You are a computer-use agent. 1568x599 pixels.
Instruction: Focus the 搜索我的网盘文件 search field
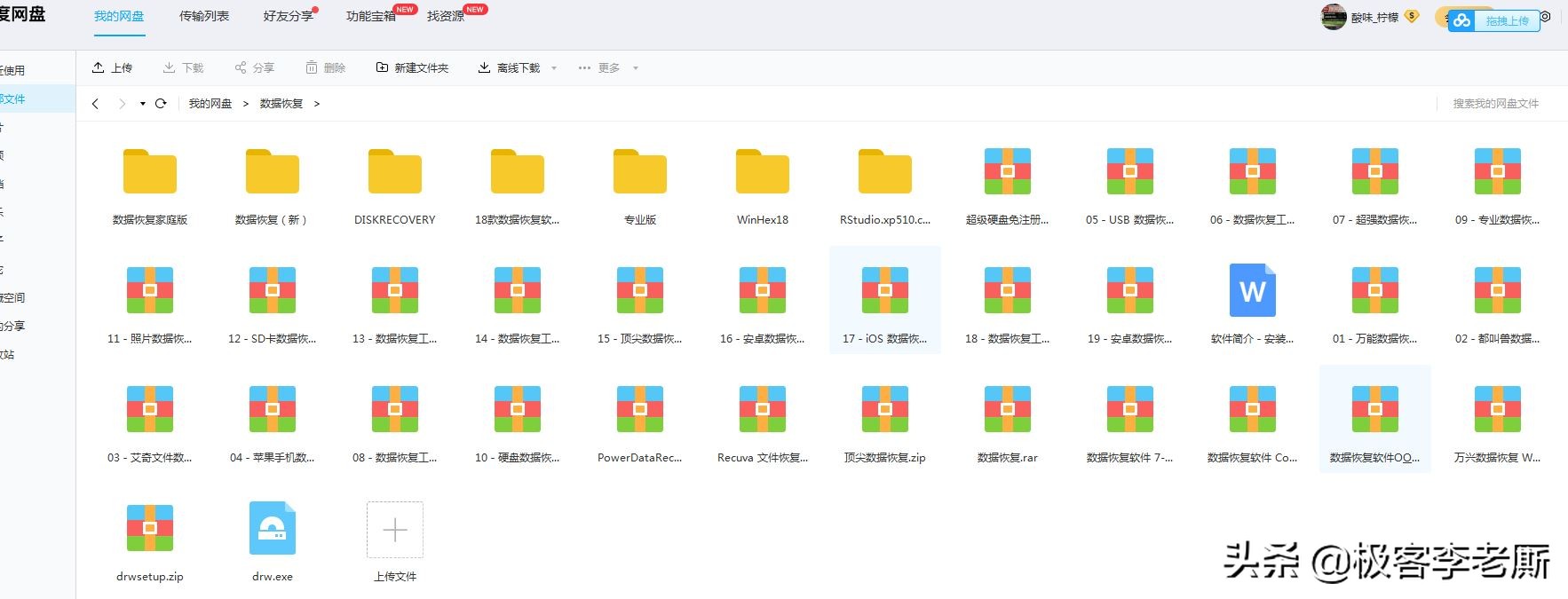point(1495,104)
